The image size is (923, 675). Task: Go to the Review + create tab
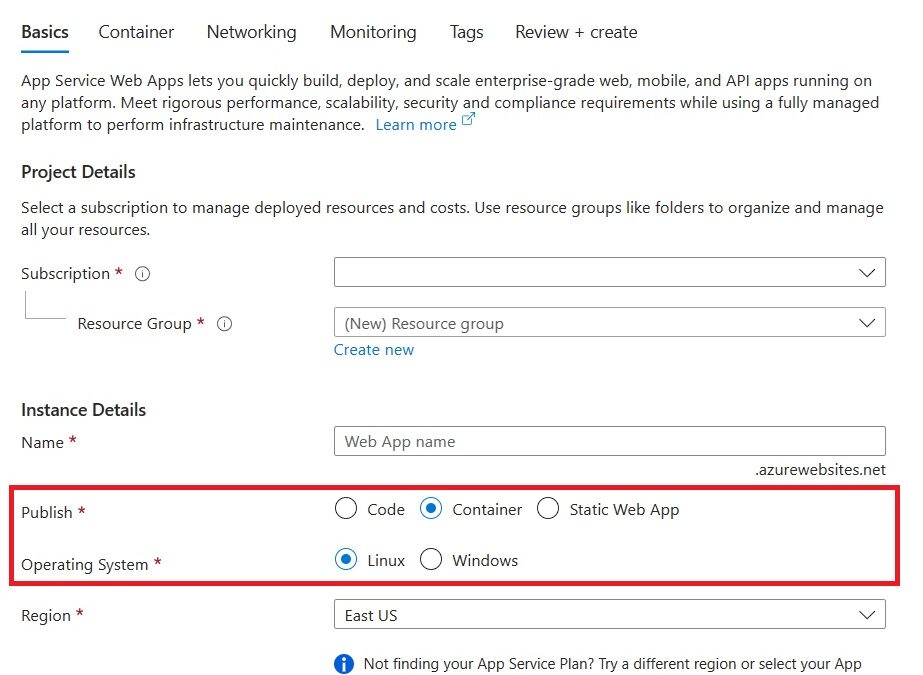click(576, 32)
